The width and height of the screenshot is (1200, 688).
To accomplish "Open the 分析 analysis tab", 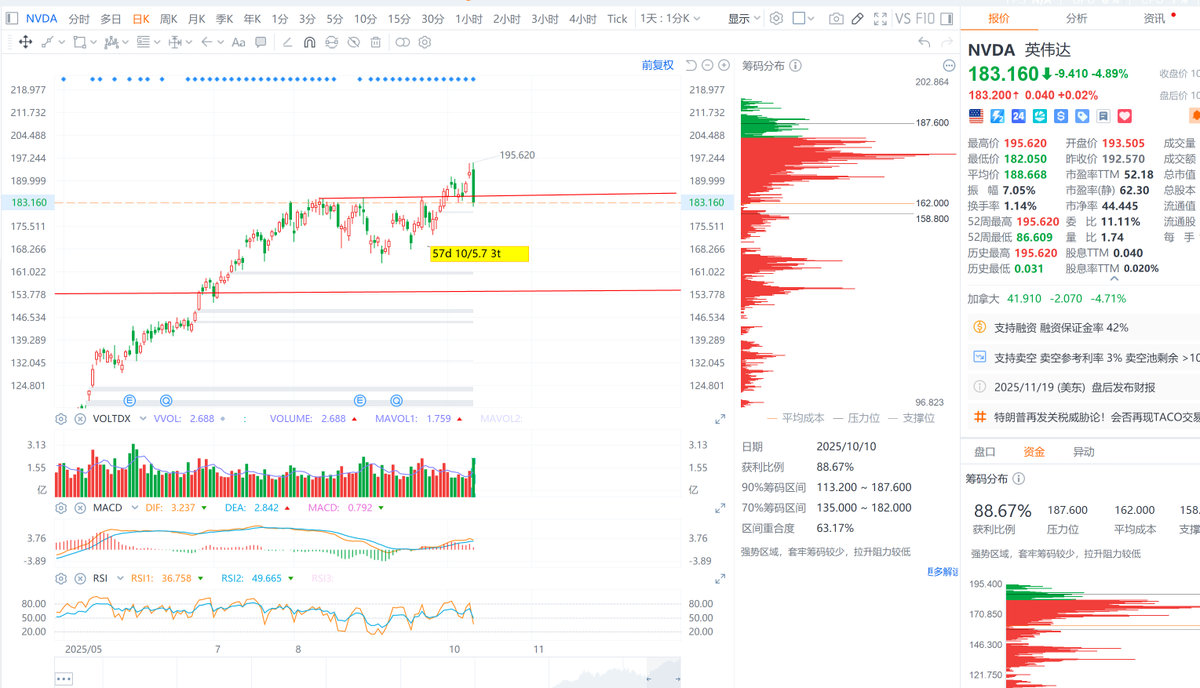I will coord(1076,18).
